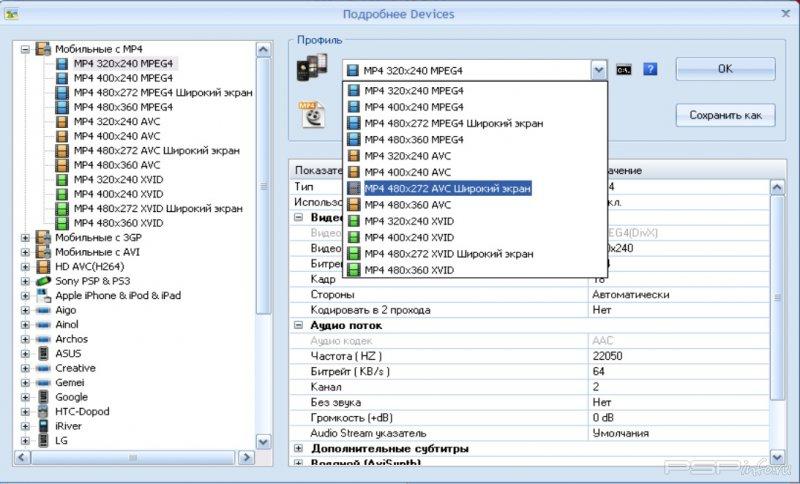Collapse the Аудио поток section
The width and height of the screenshot is (800, 484).
pyautogui.click(x=299, y=325)
